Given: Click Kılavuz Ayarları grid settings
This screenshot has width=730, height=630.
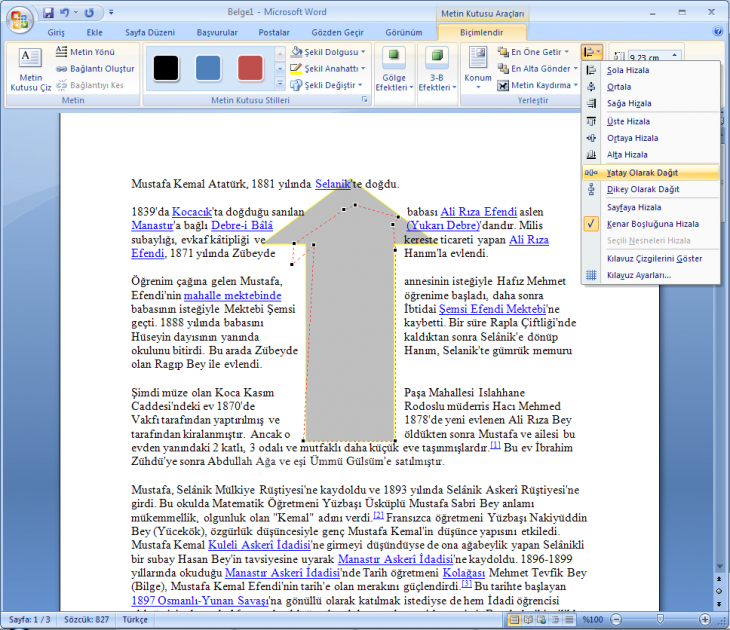Looking at the screenshot, I should tap(639, 275).
